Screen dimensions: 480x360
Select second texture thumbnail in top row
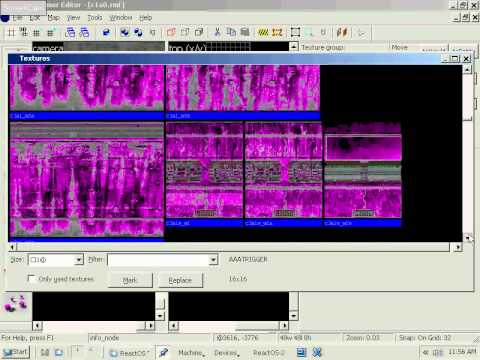pyautogui.click(x=243, y=88)
